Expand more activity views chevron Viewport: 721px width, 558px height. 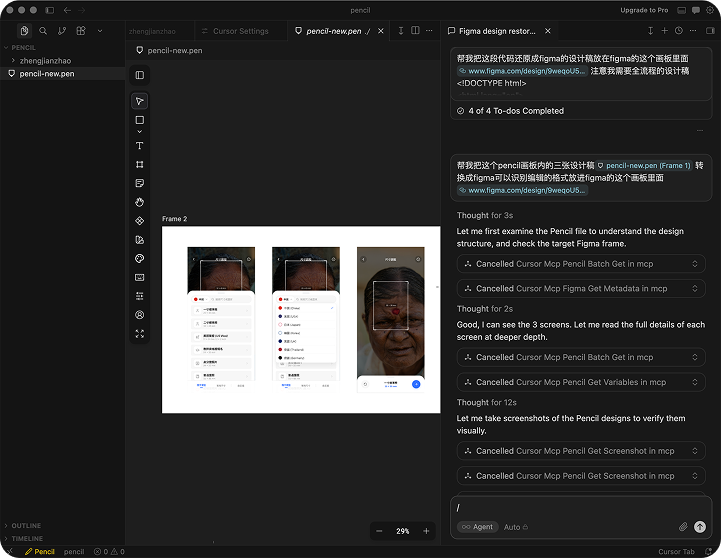coord(100,31)
